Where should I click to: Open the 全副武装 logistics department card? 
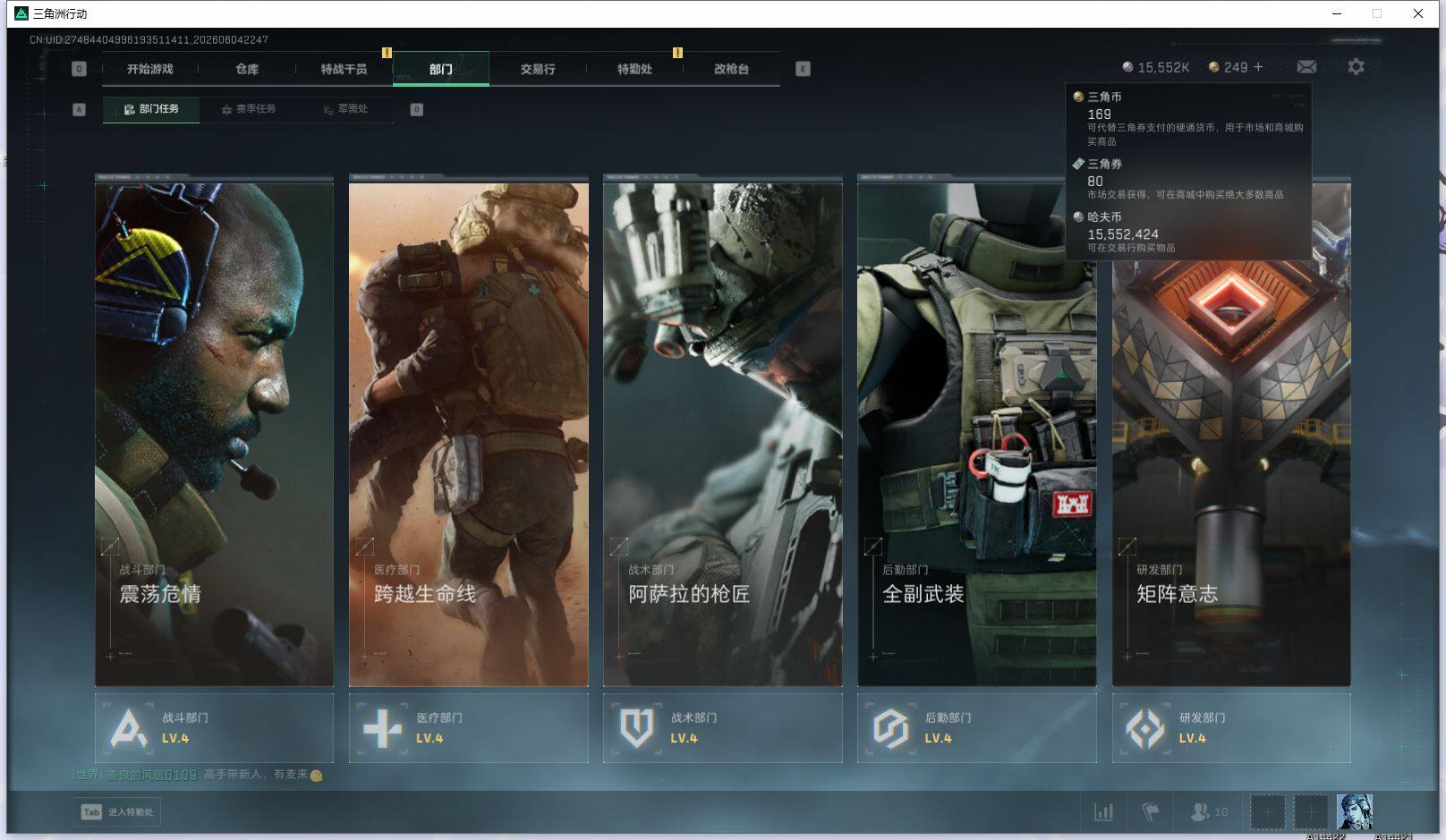point(977,434)
